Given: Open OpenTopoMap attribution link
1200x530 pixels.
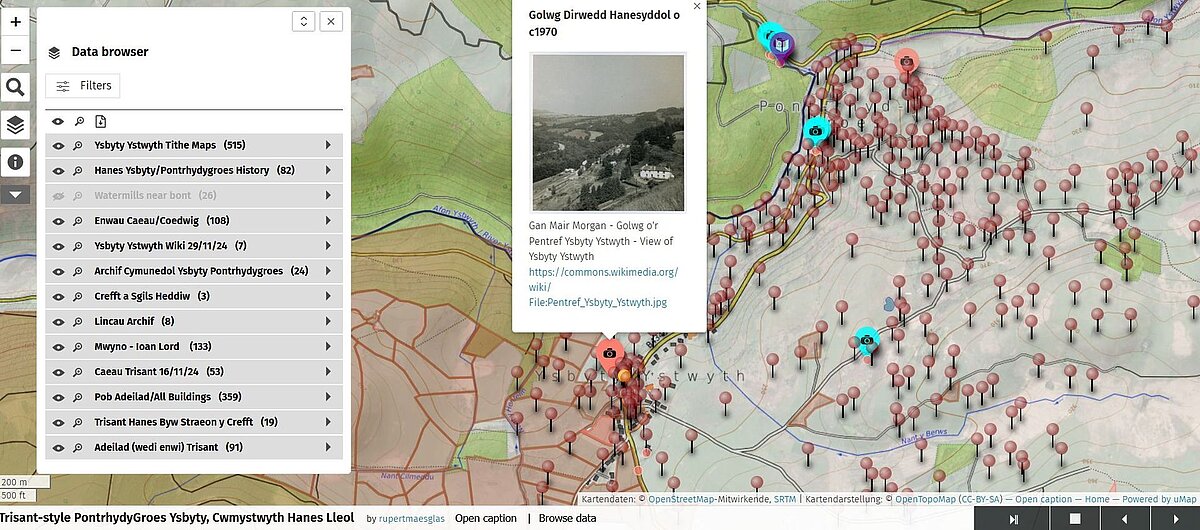Looking at the screenshot, I should (x=924, y=498).
